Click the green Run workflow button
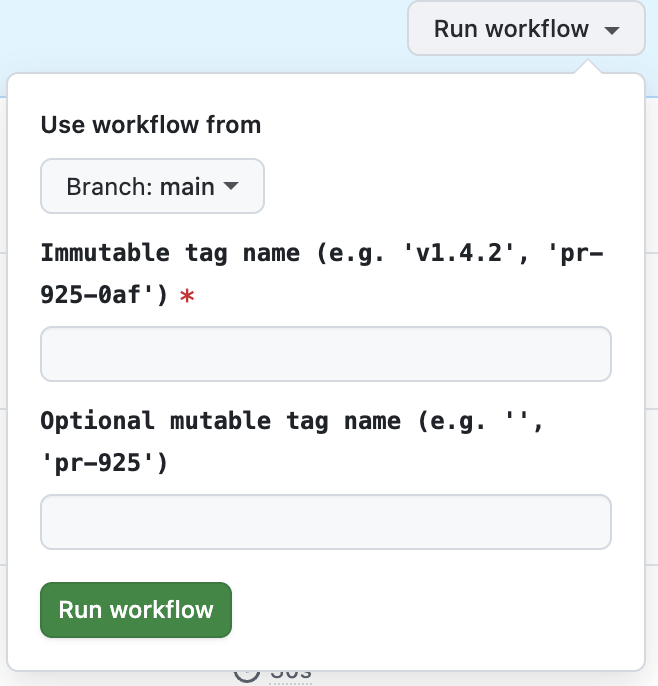Viewport: 658px width, 686px height. coord(136,610)
